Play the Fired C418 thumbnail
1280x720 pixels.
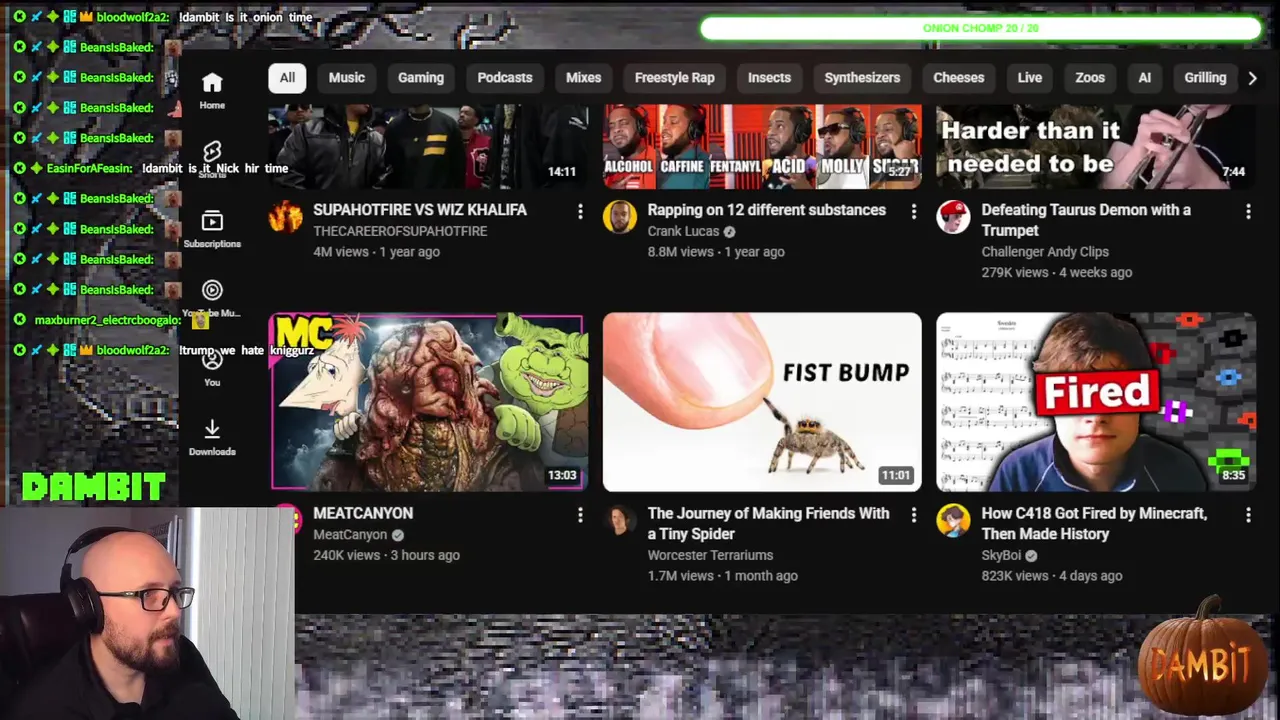coord(1095,402)
